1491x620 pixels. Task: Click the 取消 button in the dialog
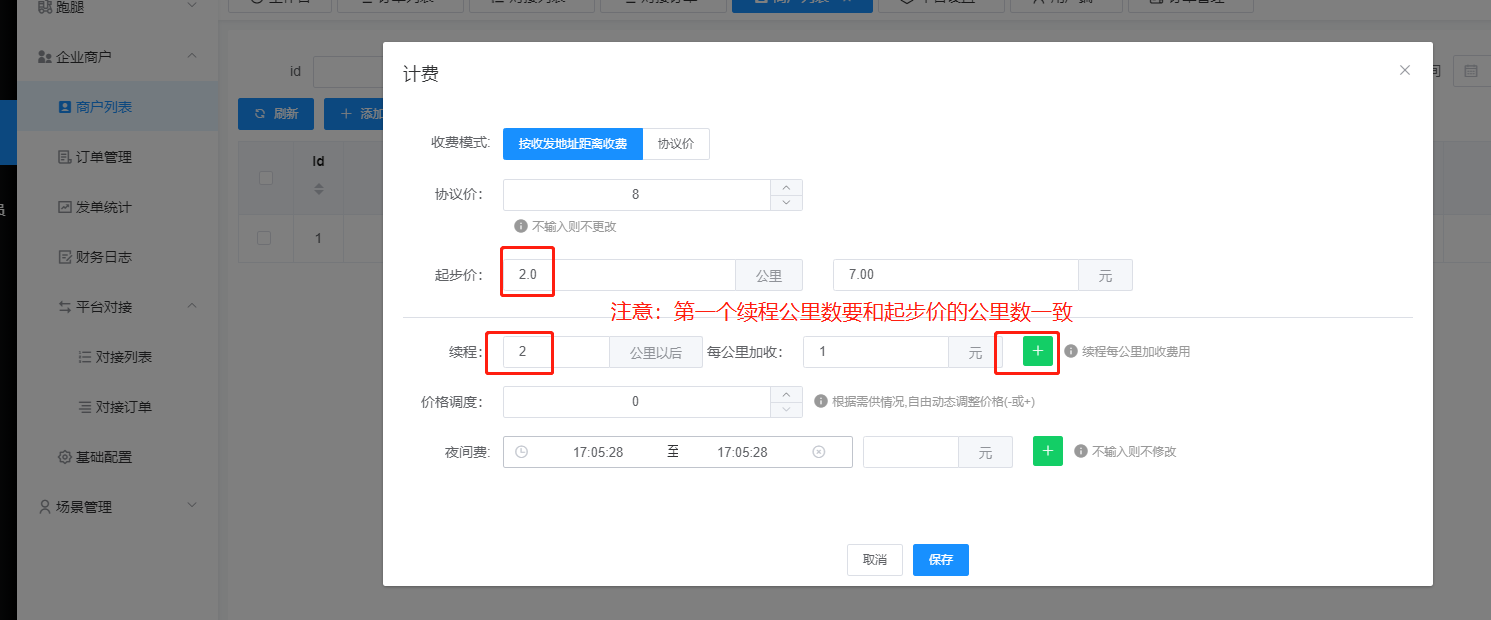click(x=875, y=560)
